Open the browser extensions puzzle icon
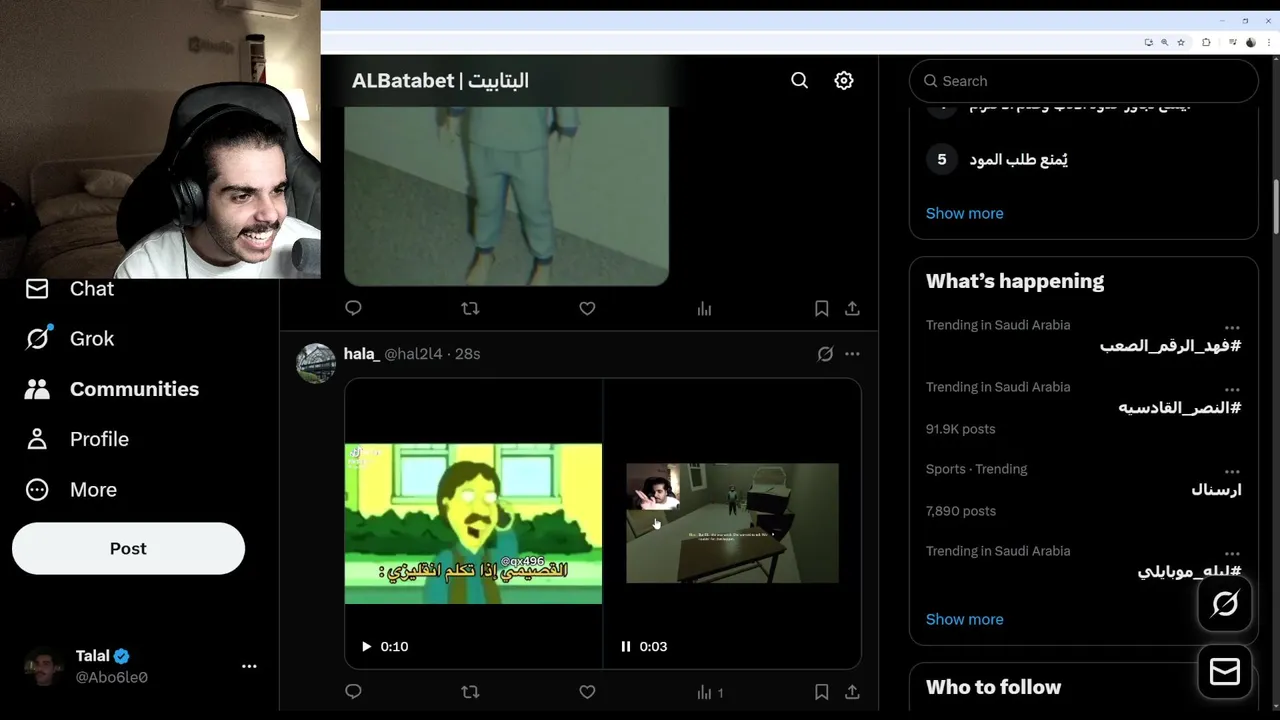The image size is (1280, 720). click(x=1206, y=42)
